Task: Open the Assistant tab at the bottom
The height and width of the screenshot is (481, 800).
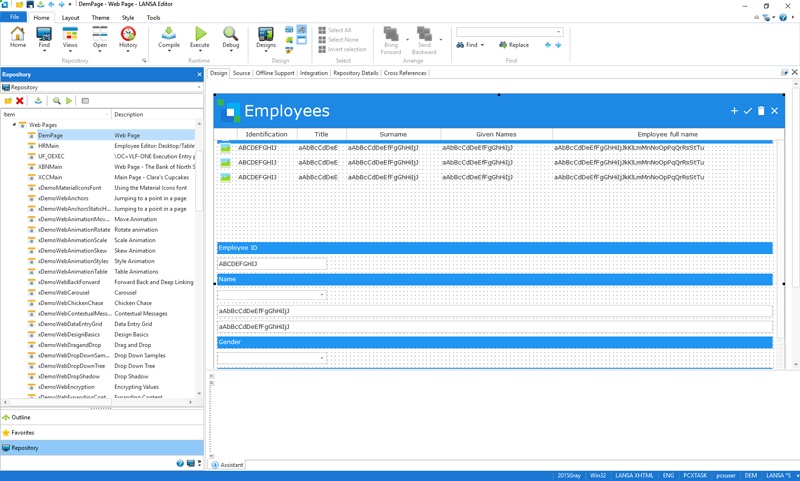Action: pyautogui.click(x=228, y=465)
